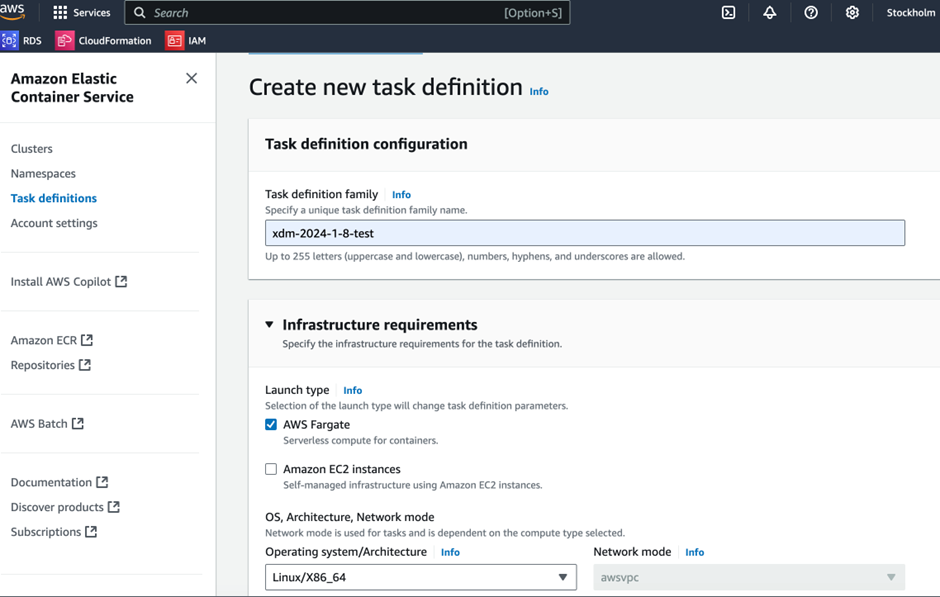Open the AWS Batch link

click(39, 423)
